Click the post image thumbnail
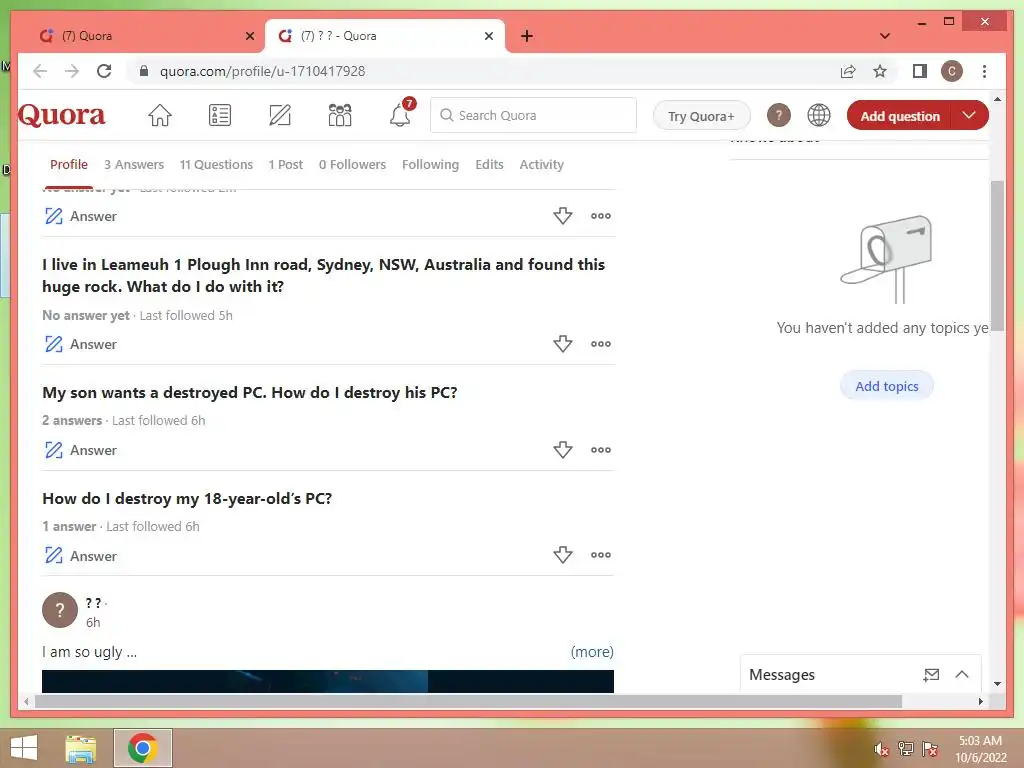 [328, 681]
